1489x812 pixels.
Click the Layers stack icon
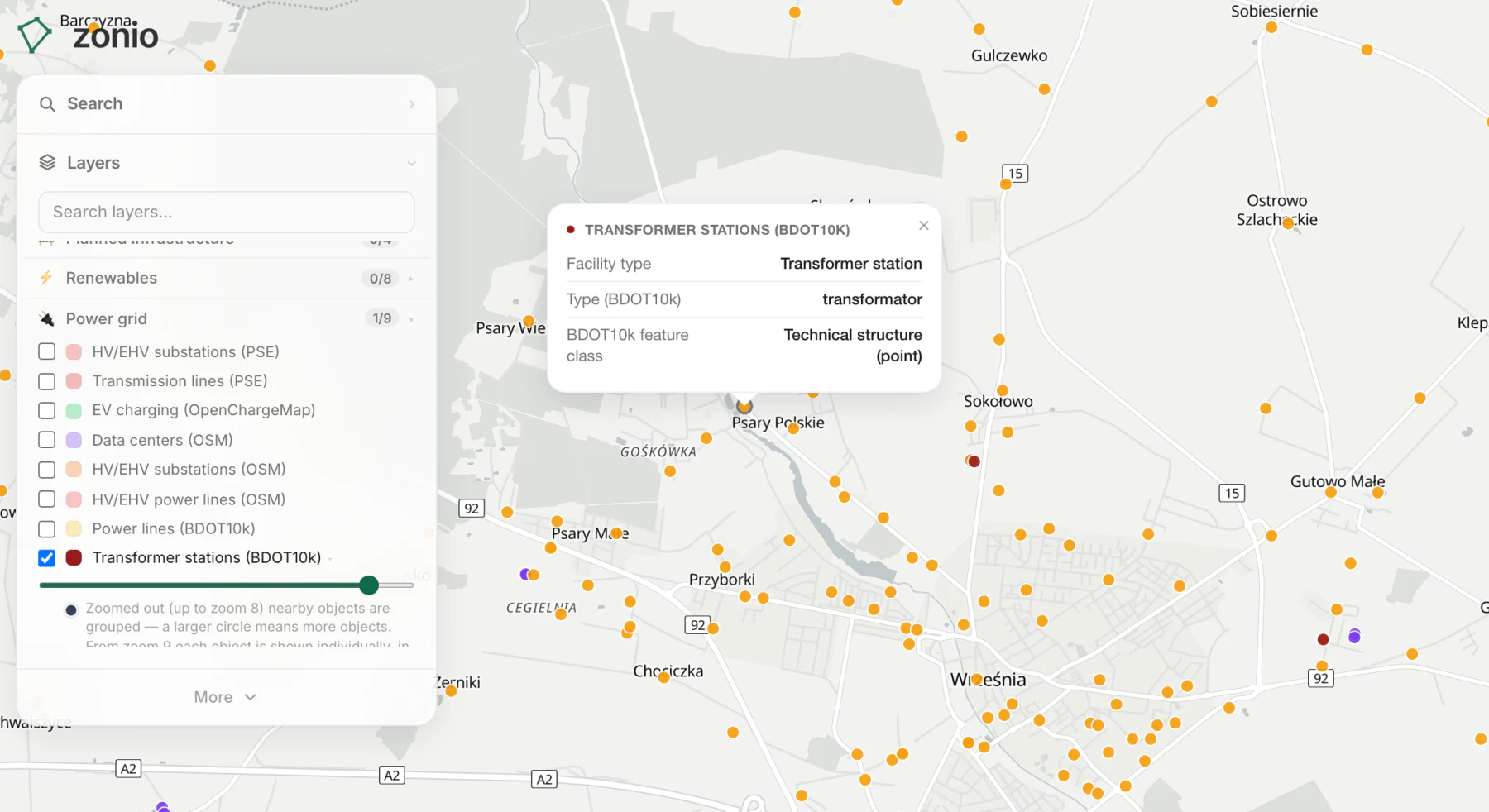coord(48,163)
